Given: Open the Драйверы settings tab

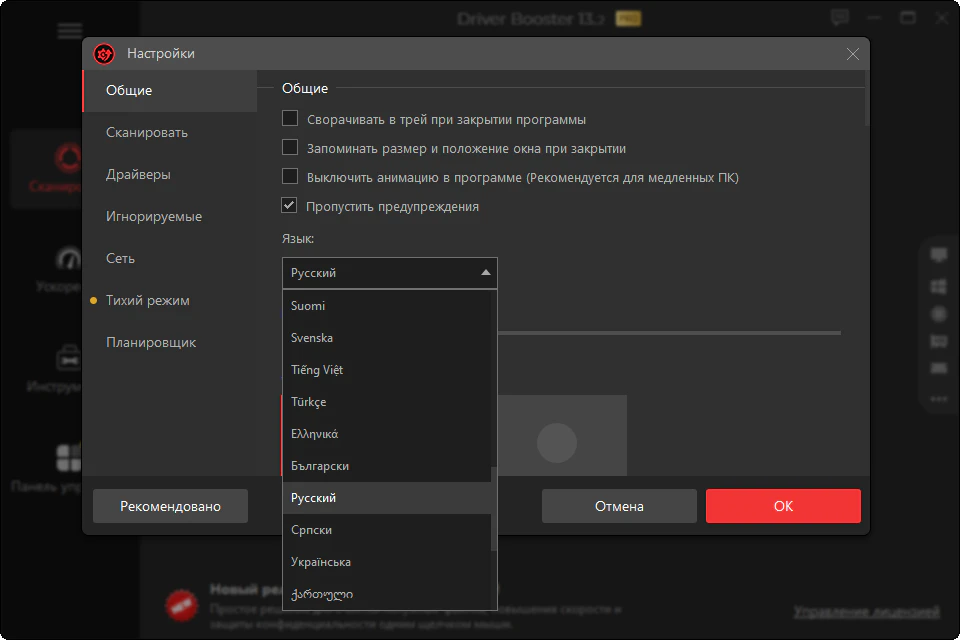Looking at the screenshot, I should (x=138, y=174).
